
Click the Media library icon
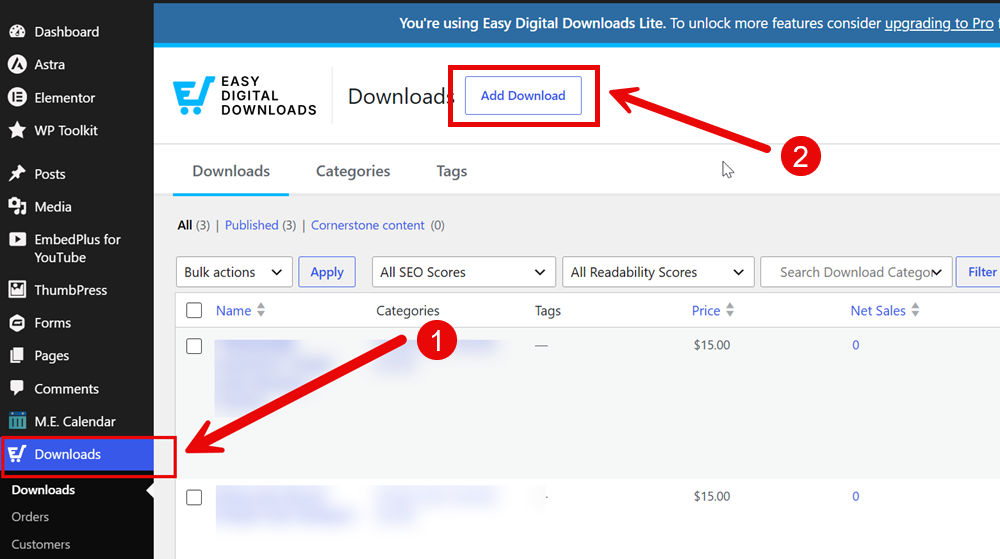[17, 207]
